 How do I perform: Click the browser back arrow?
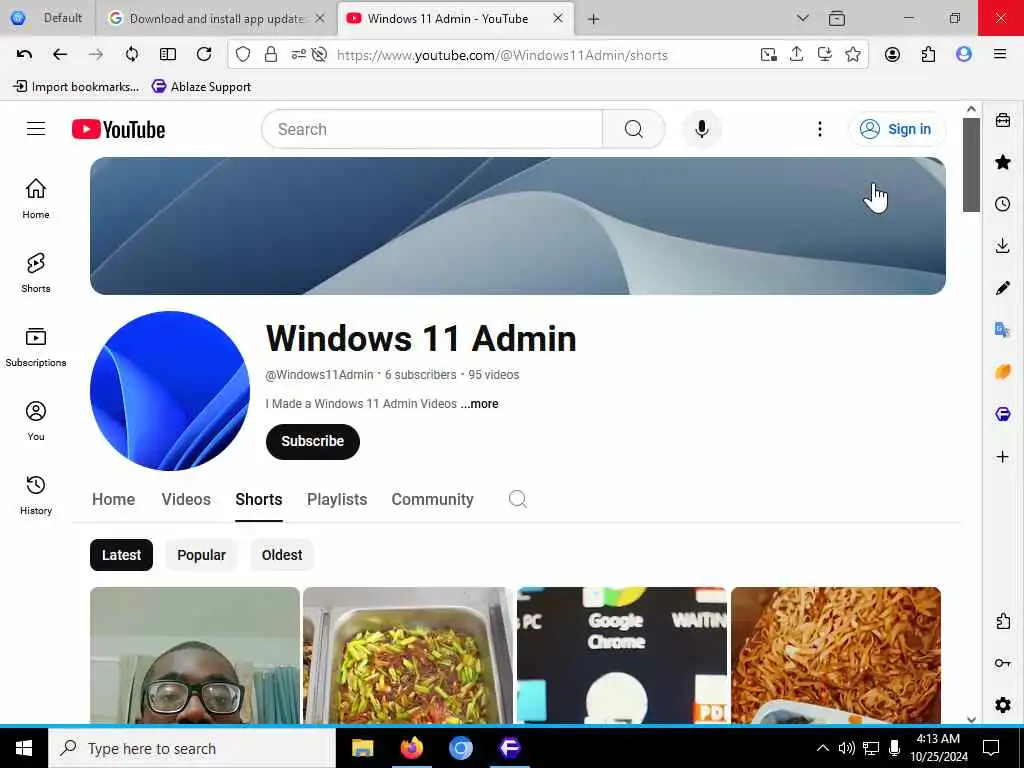(x=60, y=54)
